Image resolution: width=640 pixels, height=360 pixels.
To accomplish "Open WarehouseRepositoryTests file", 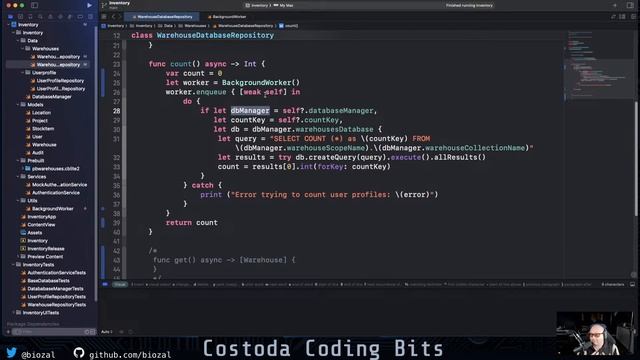I will click(56, 304).
